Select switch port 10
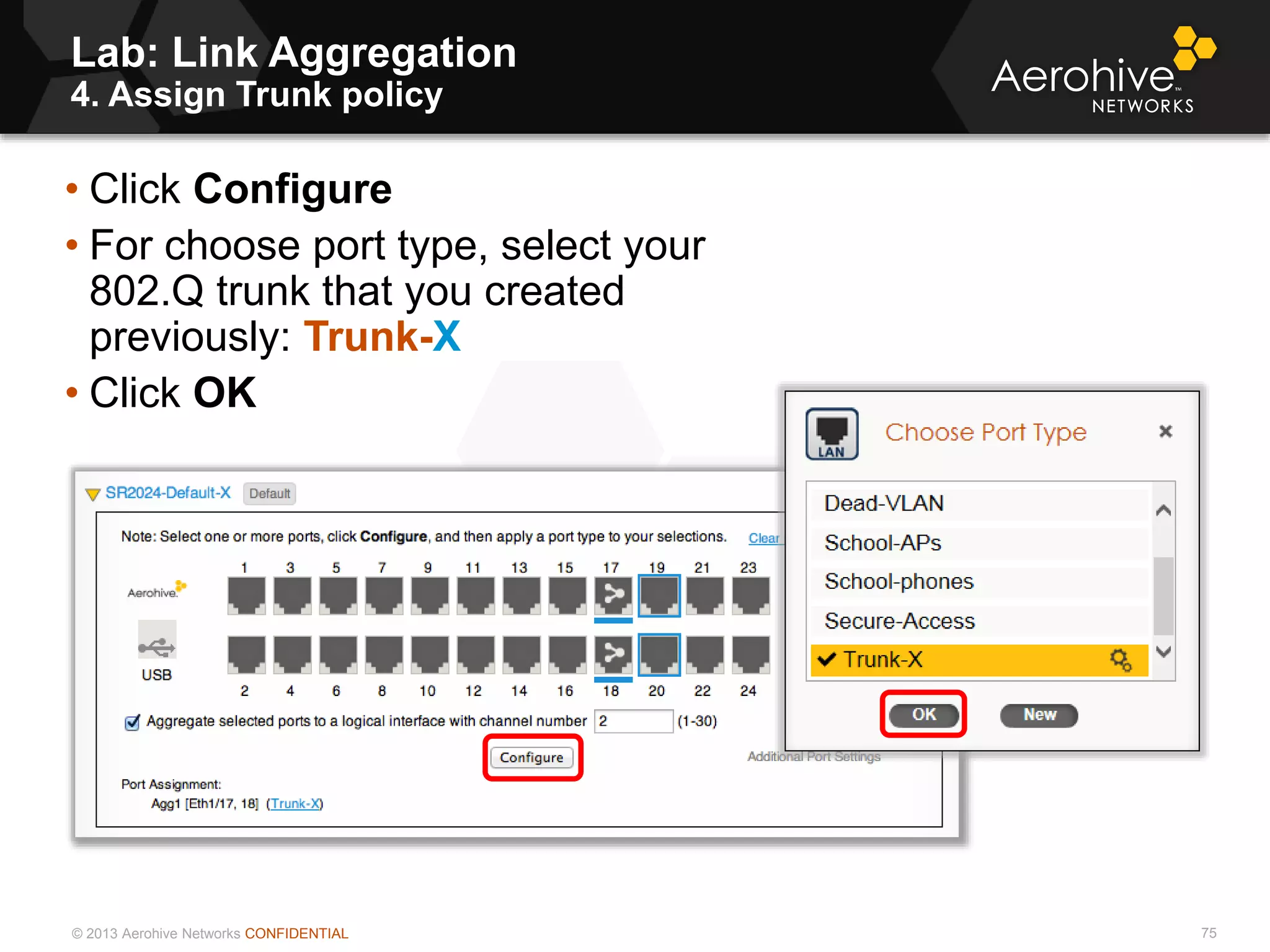The height and width of the screenshot is (952, 1270). [x=430, y=654]
